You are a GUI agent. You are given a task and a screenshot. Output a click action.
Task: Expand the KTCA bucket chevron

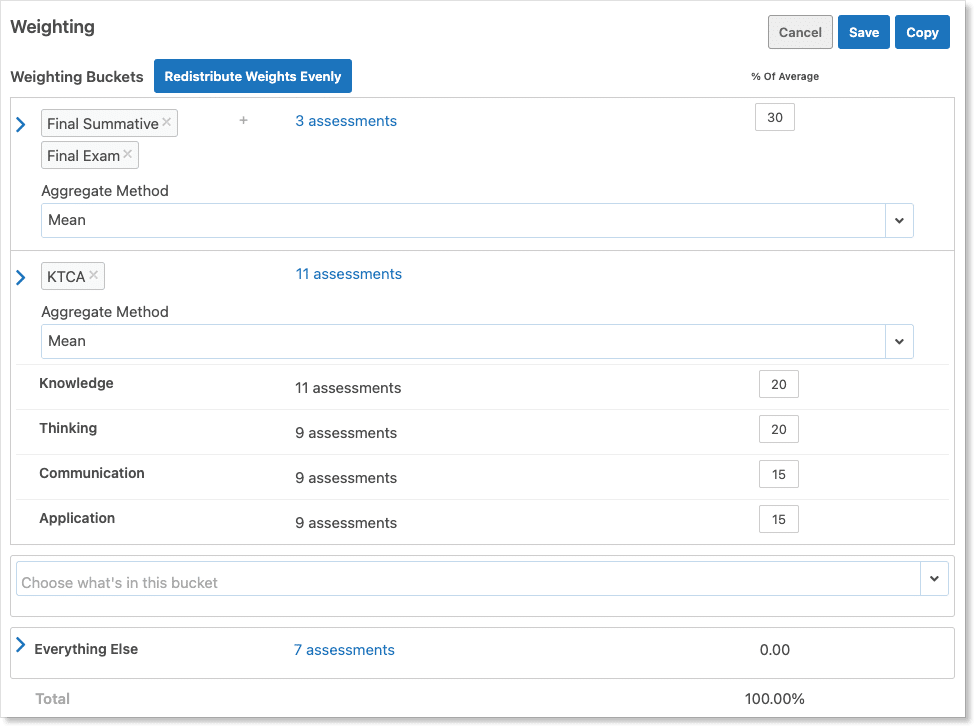tap(21, 277)
